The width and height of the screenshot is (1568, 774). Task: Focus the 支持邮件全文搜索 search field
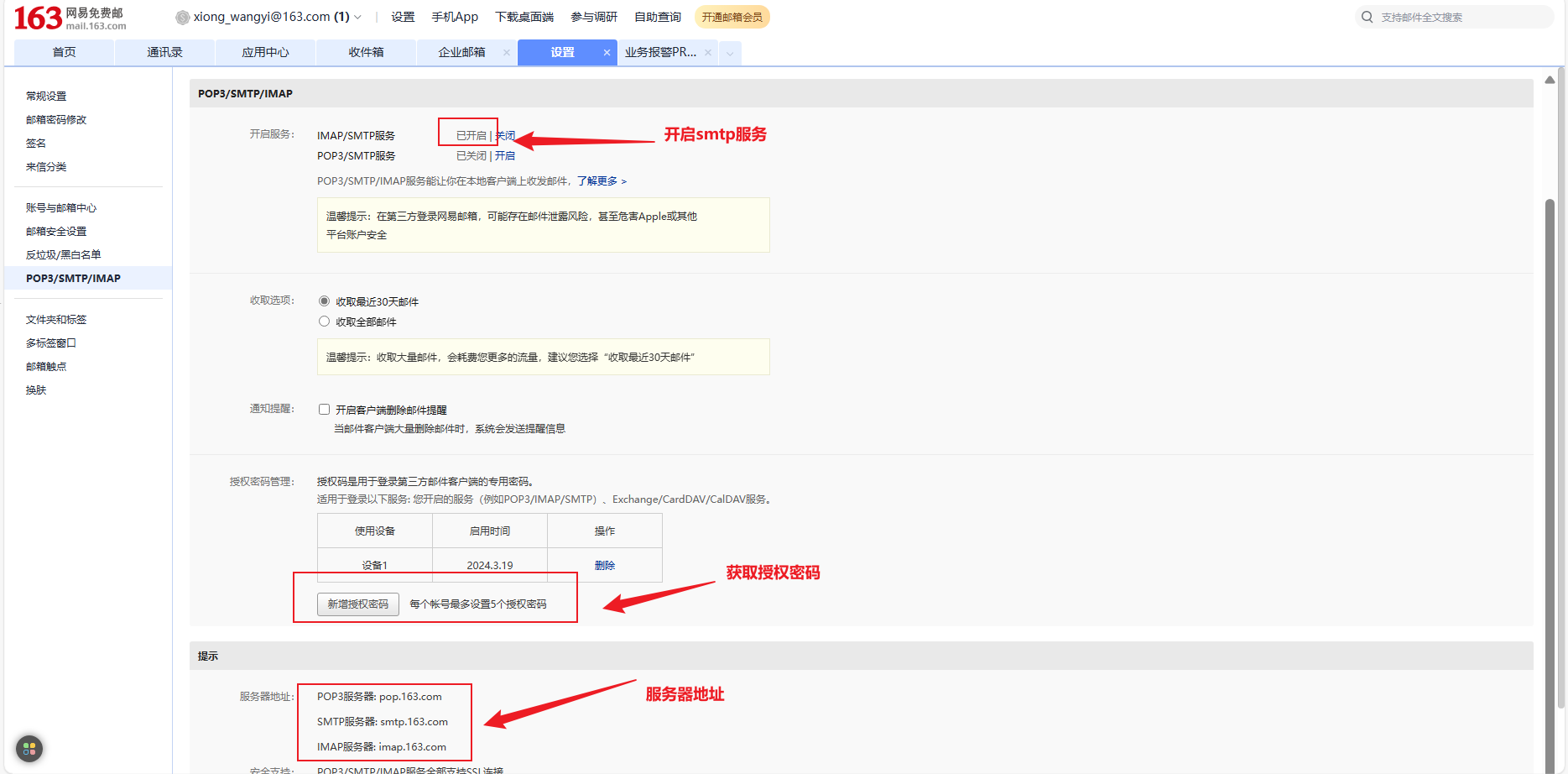[1456, 17]
